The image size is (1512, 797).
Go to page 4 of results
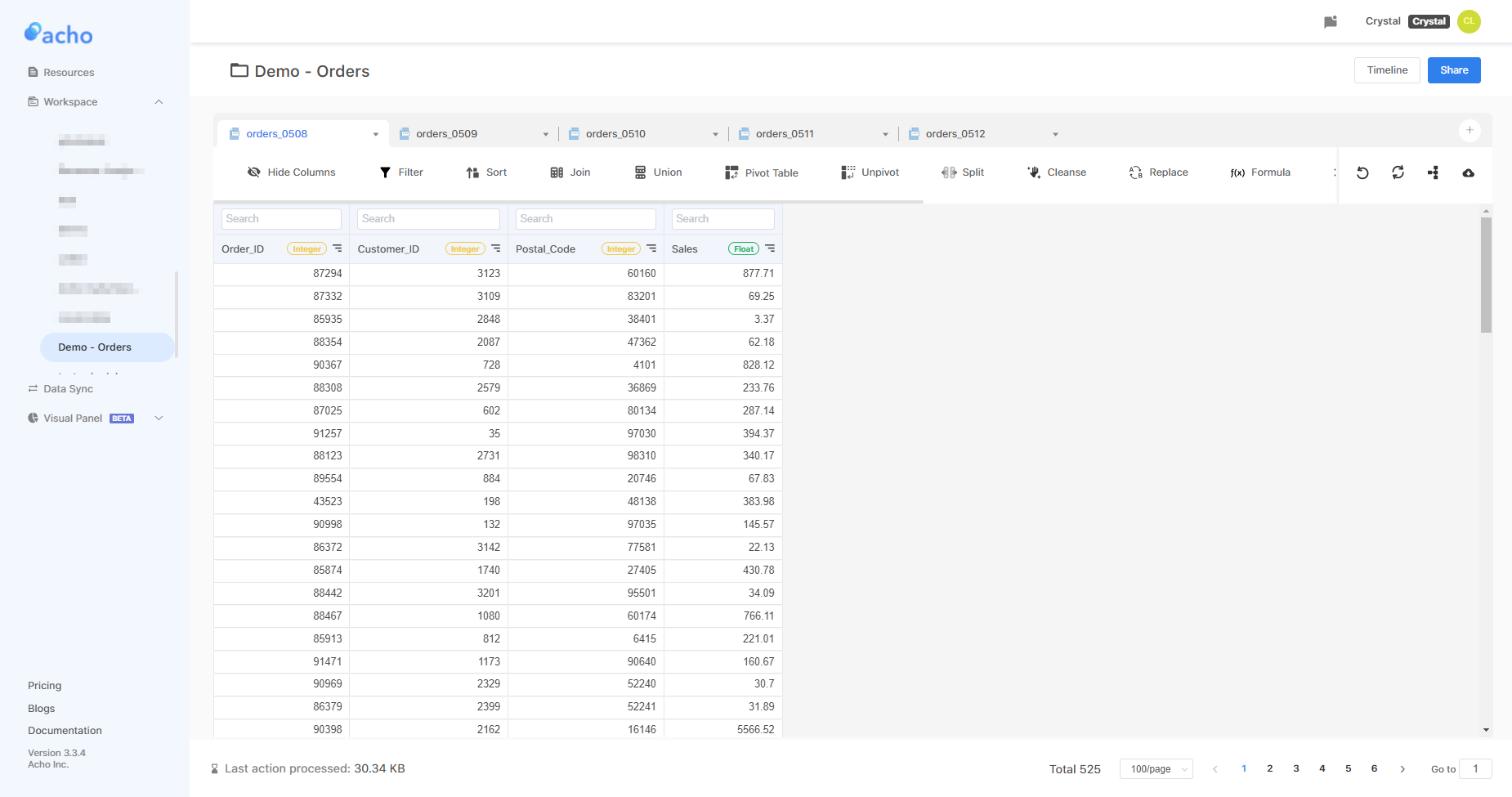click(1322, 768)
